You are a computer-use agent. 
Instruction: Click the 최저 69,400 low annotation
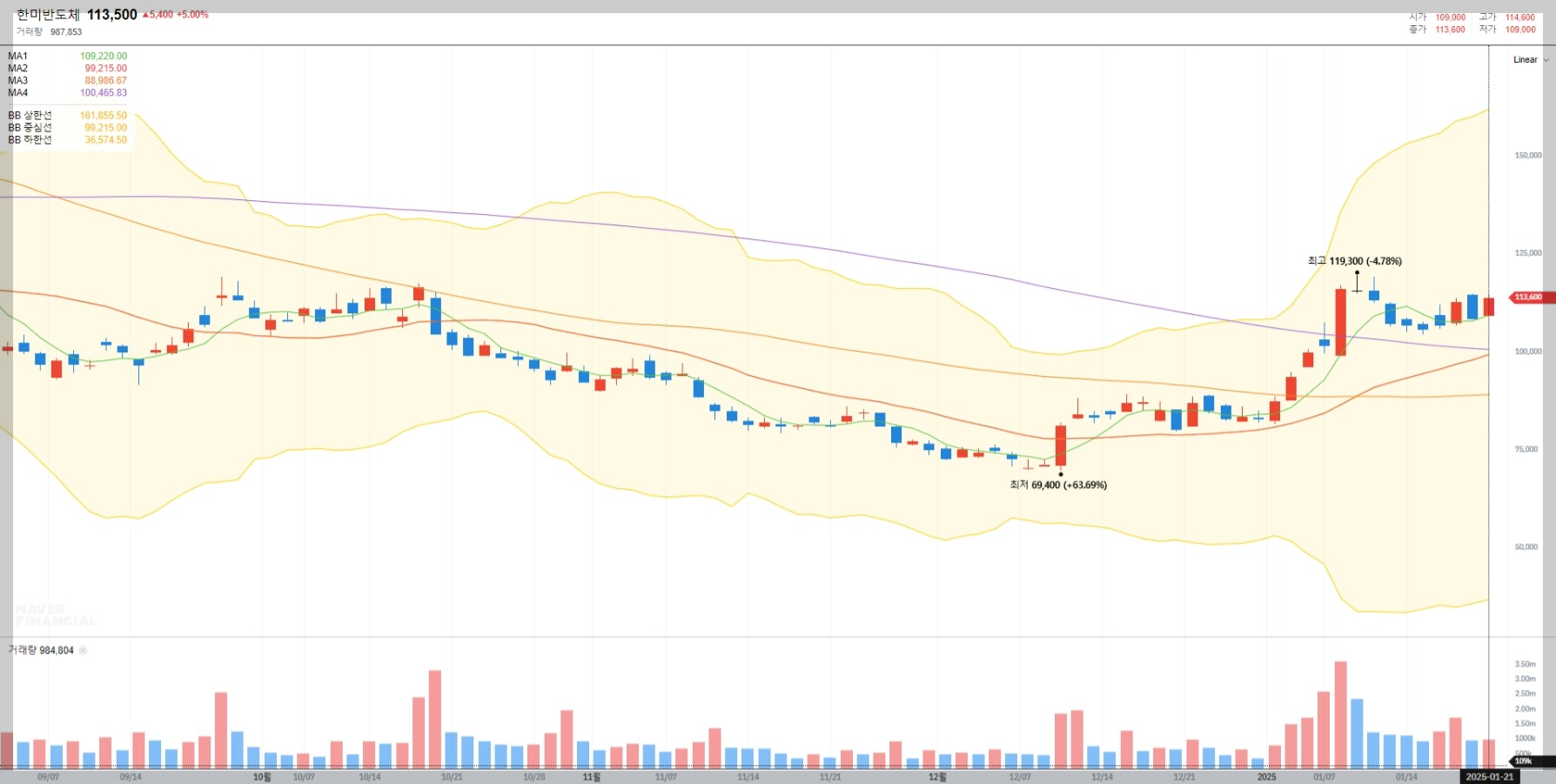tap(1058, 486)
